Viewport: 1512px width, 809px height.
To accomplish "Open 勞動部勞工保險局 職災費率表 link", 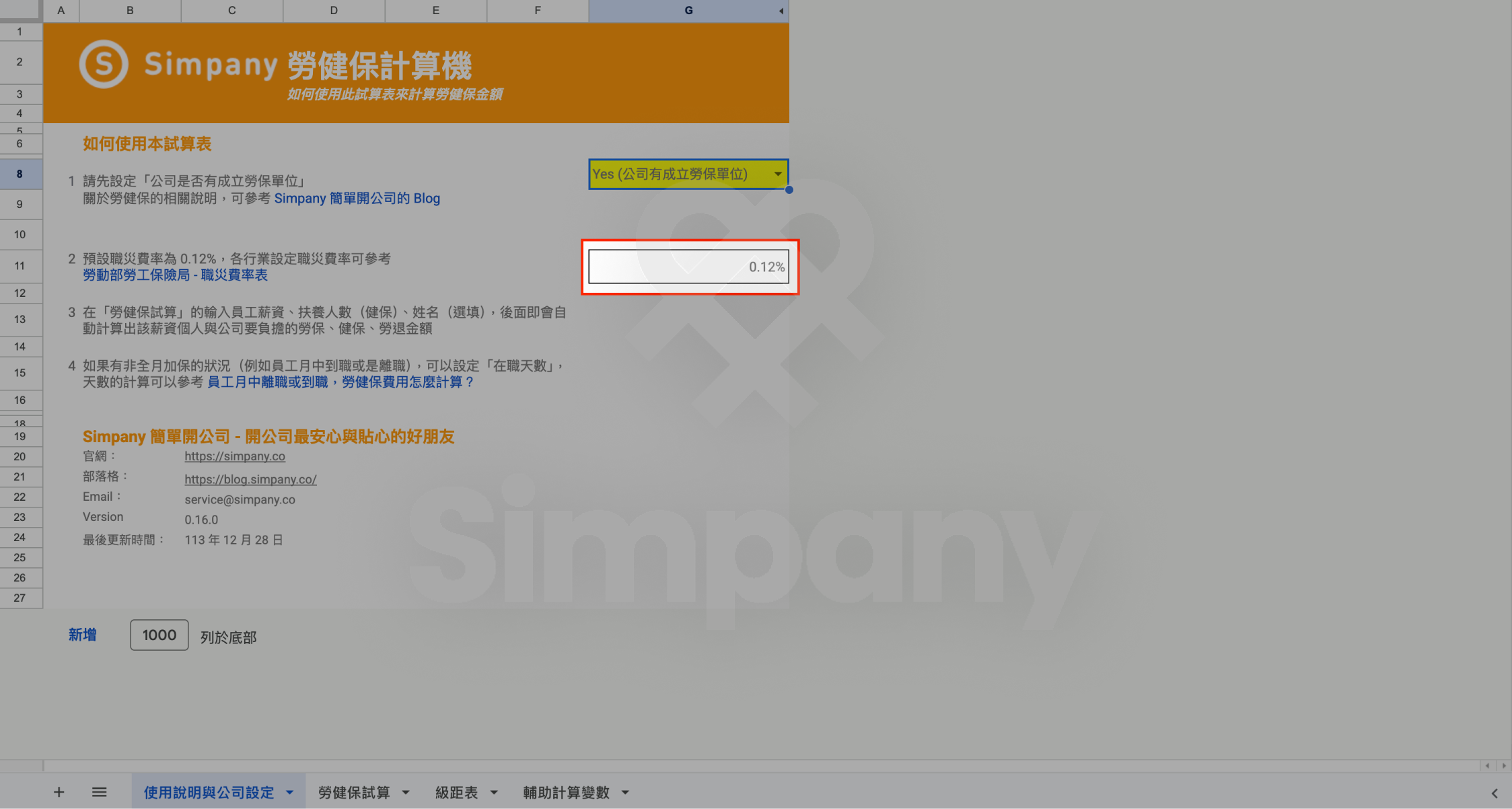I will click(x=175, y=275).
